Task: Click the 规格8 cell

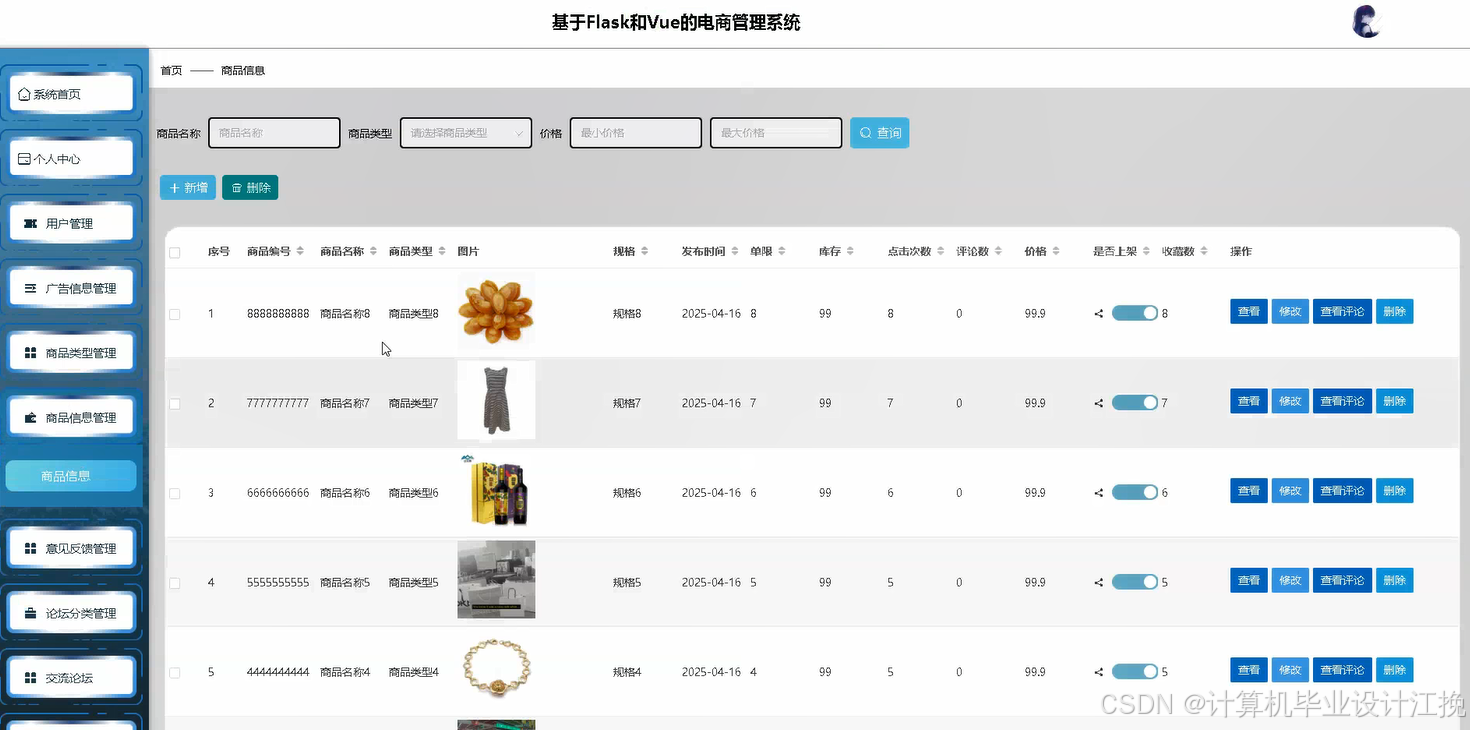Action: (x=627, y=314)
